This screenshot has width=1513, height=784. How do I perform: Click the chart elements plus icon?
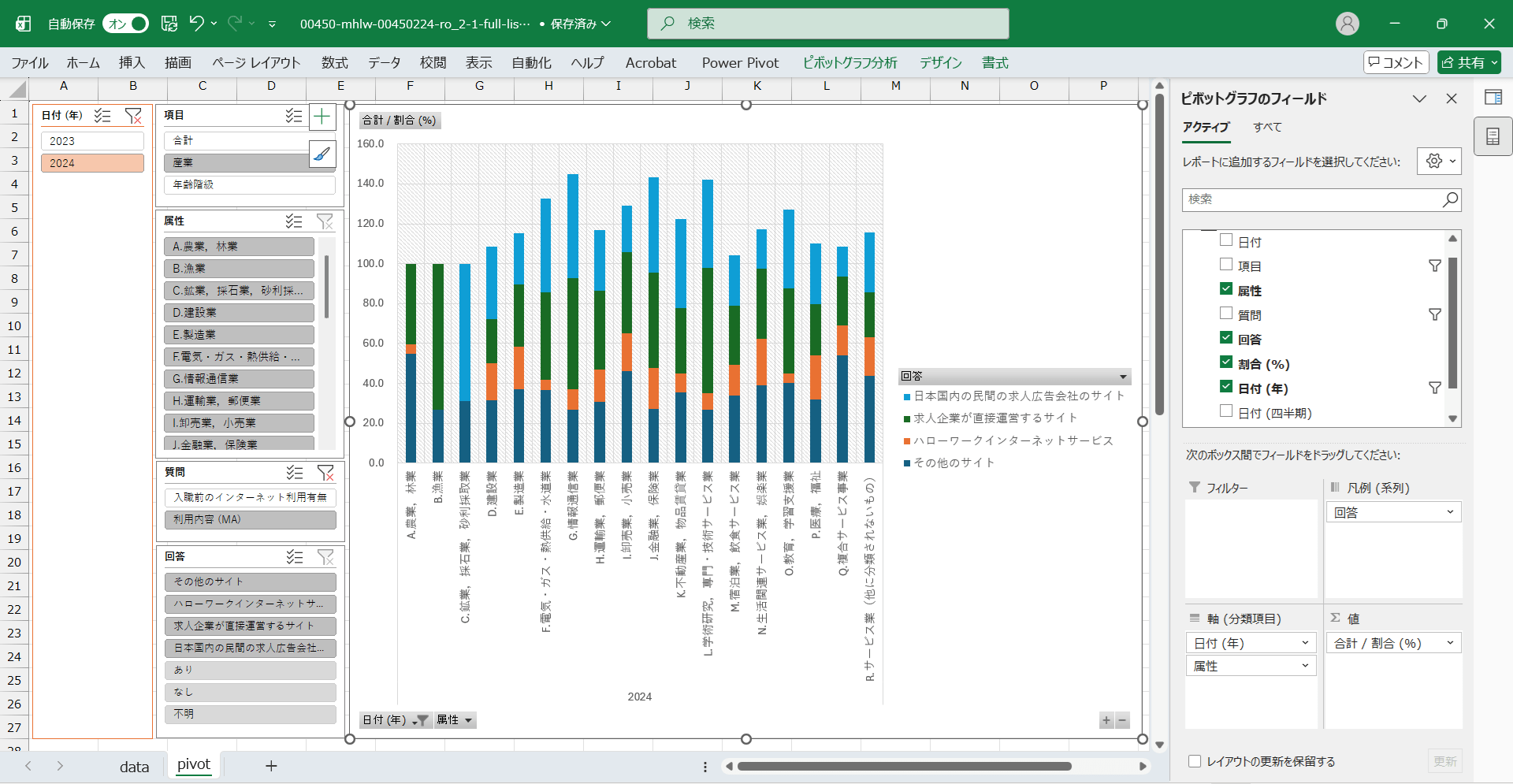click(322, 117)
